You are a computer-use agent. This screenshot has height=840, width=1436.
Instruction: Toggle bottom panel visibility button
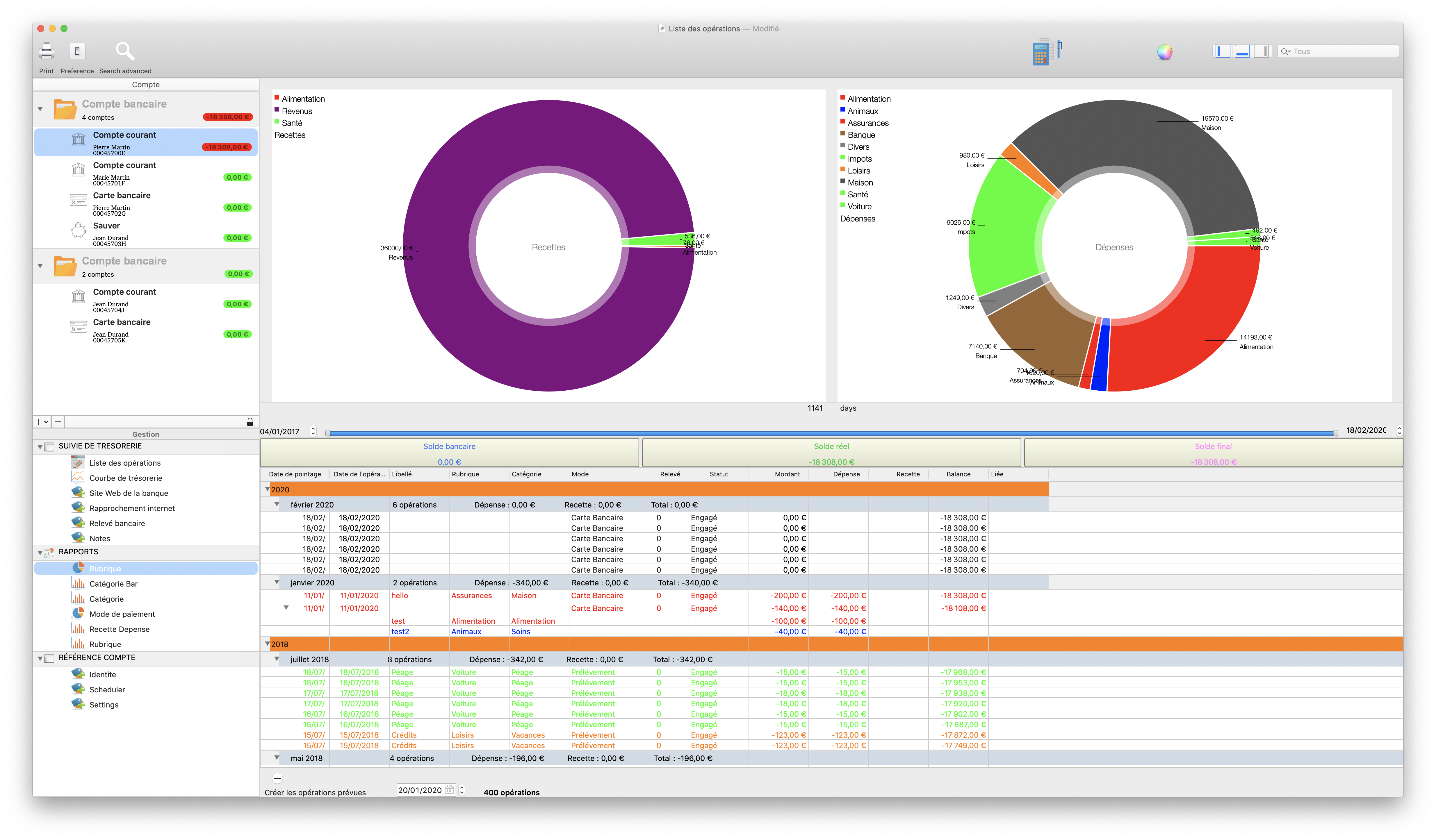tap(1242, 51)
